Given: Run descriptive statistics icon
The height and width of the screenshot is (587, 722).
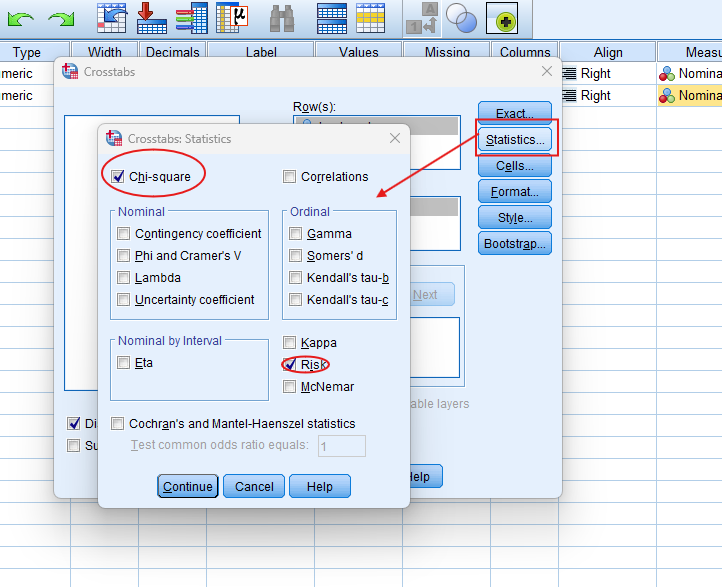Looking at the screenshot, I should pyautogui.click(x=232, y=18).
